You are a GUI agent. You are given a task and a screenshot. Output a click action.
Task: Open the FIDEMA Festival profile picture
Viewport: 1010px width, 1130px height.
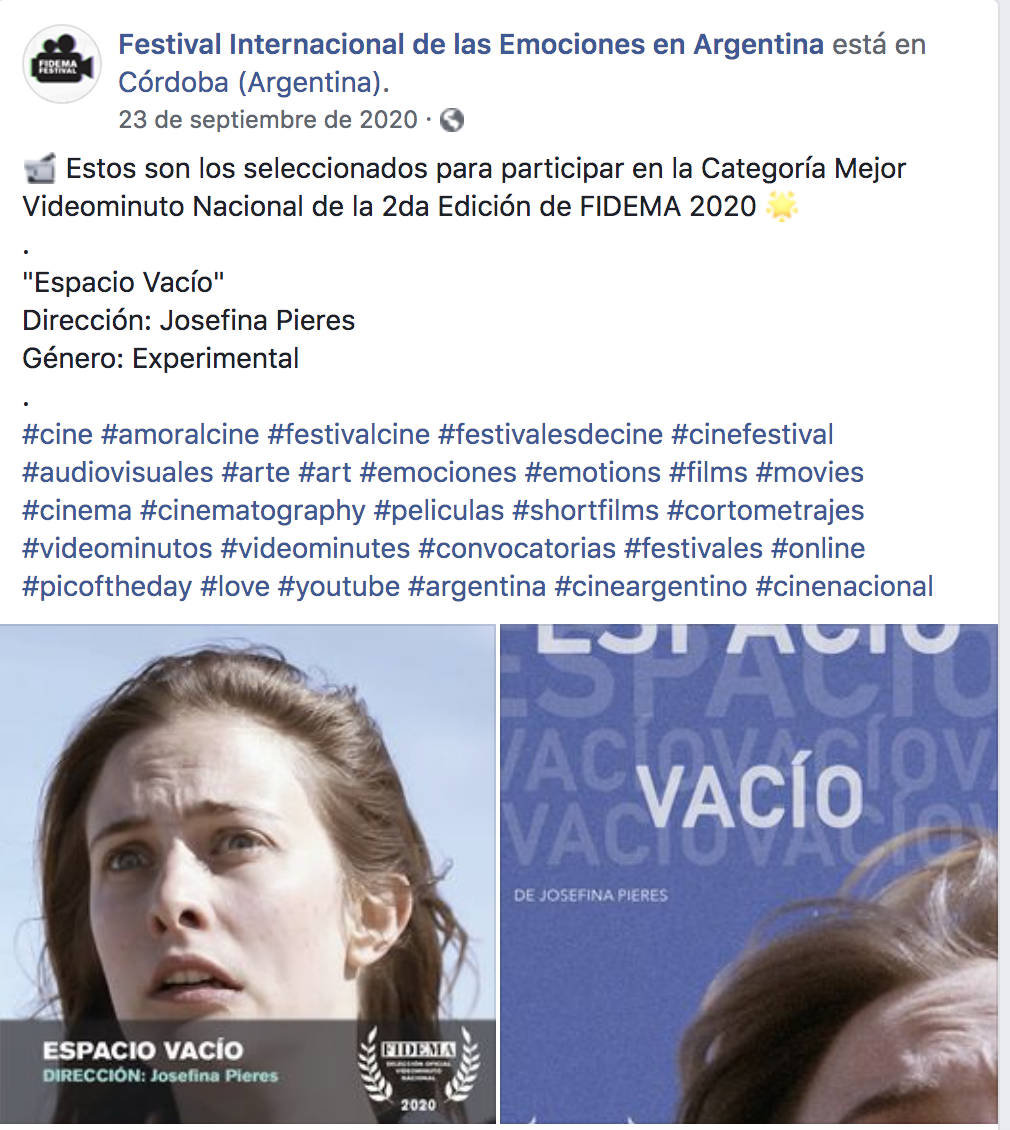pos(61,64)
